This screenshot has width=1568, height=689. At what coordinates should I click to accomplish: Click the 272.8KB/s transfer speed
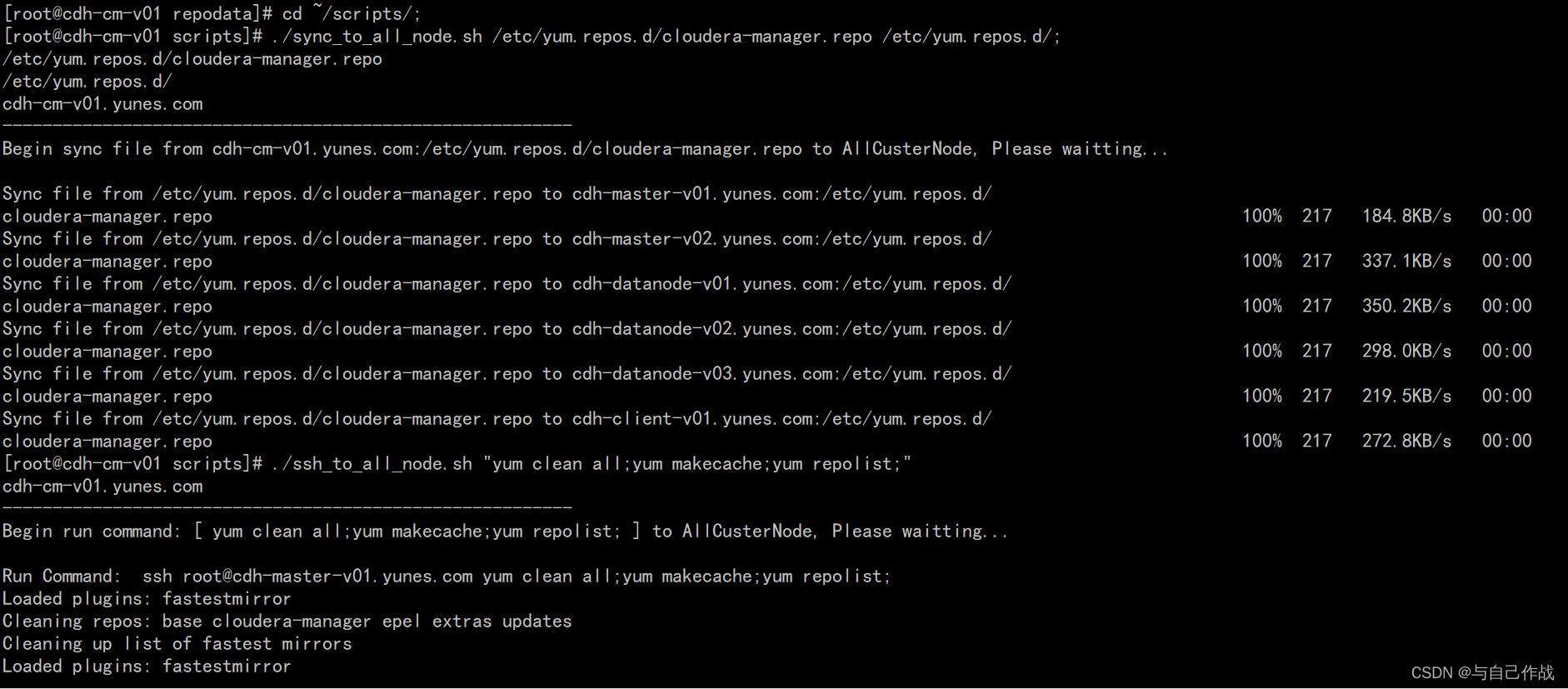(x=1406, y=441)
